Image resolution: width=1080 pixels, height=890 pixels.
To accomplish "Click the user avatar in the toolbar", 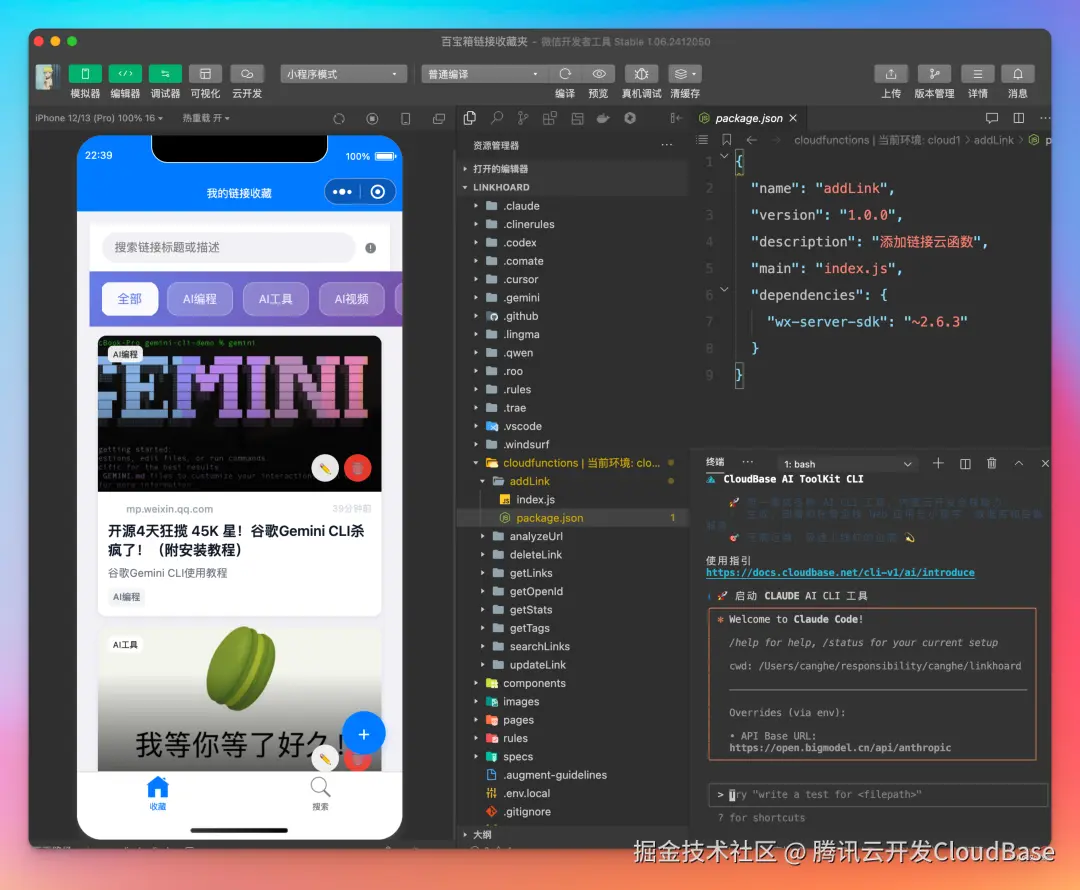I will [x=47, y=76].
